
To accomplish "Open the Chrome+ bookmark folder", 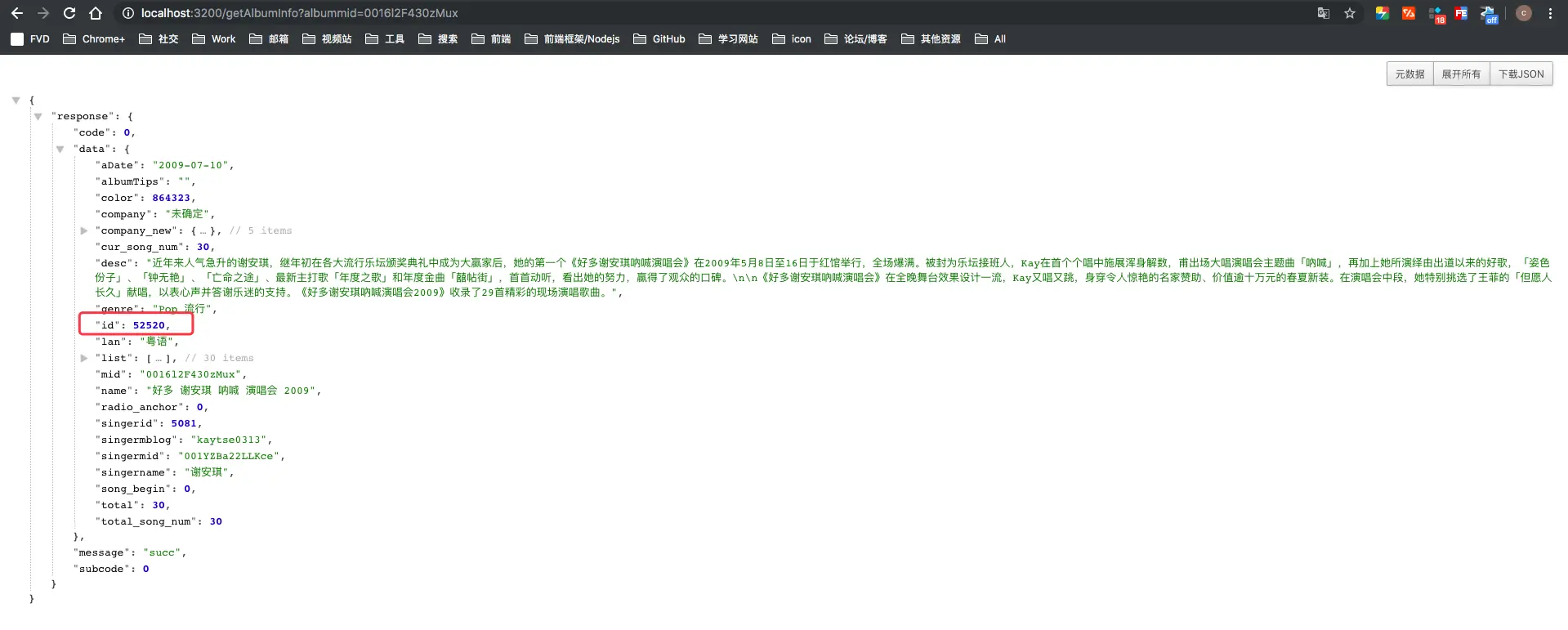I will tap(94, 38).
